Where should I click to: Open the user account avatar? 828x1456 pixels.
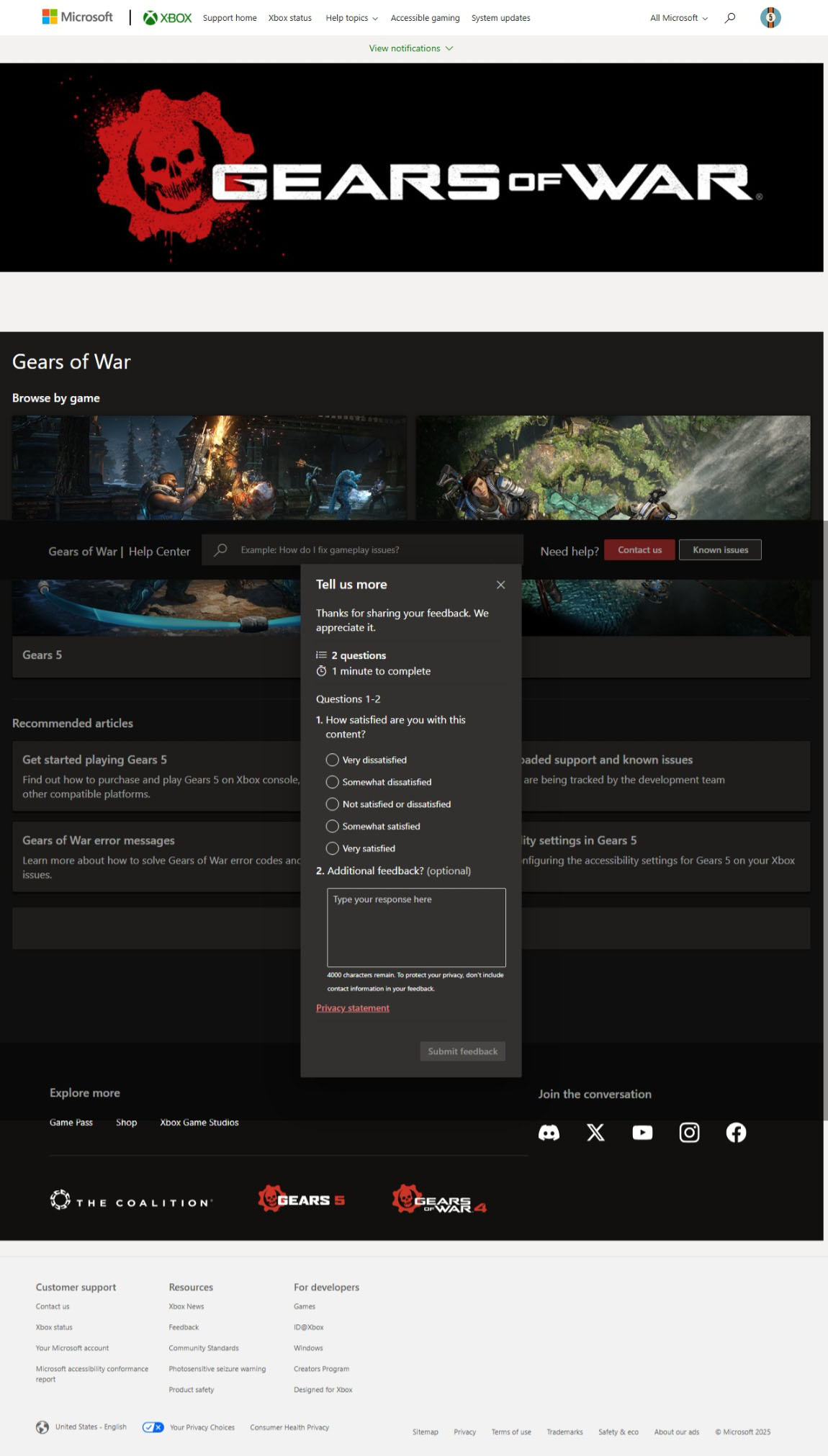click(770, 18)
